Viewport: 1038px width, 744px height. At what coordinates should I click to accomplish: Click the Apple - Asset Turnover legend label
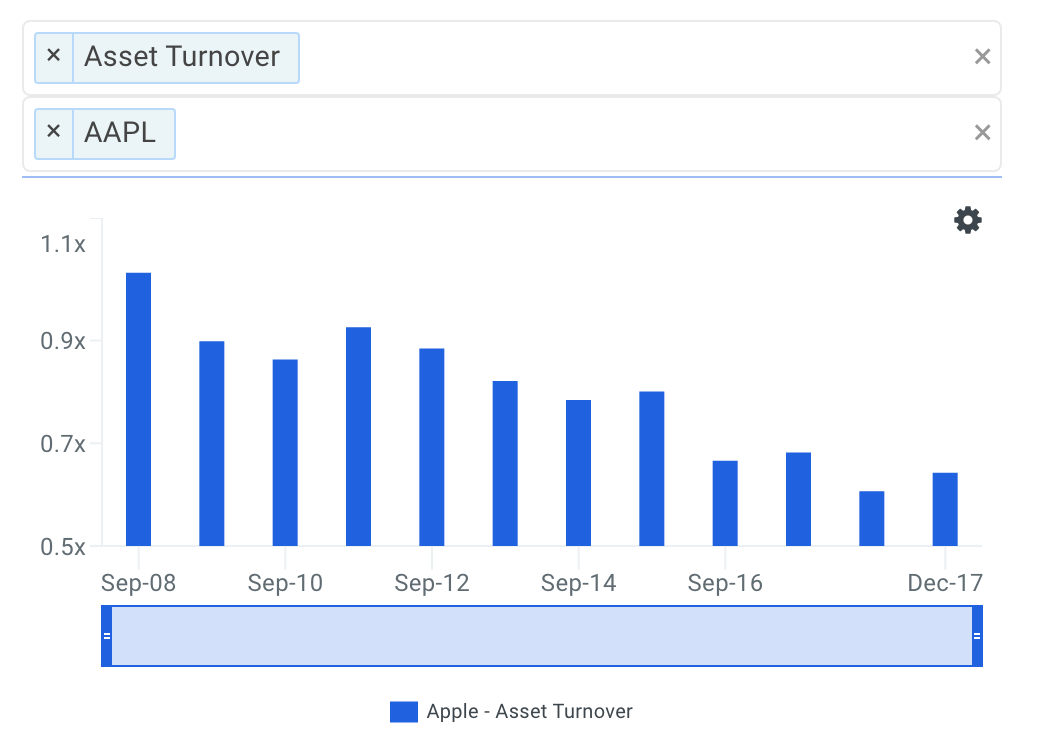[530, 712]
